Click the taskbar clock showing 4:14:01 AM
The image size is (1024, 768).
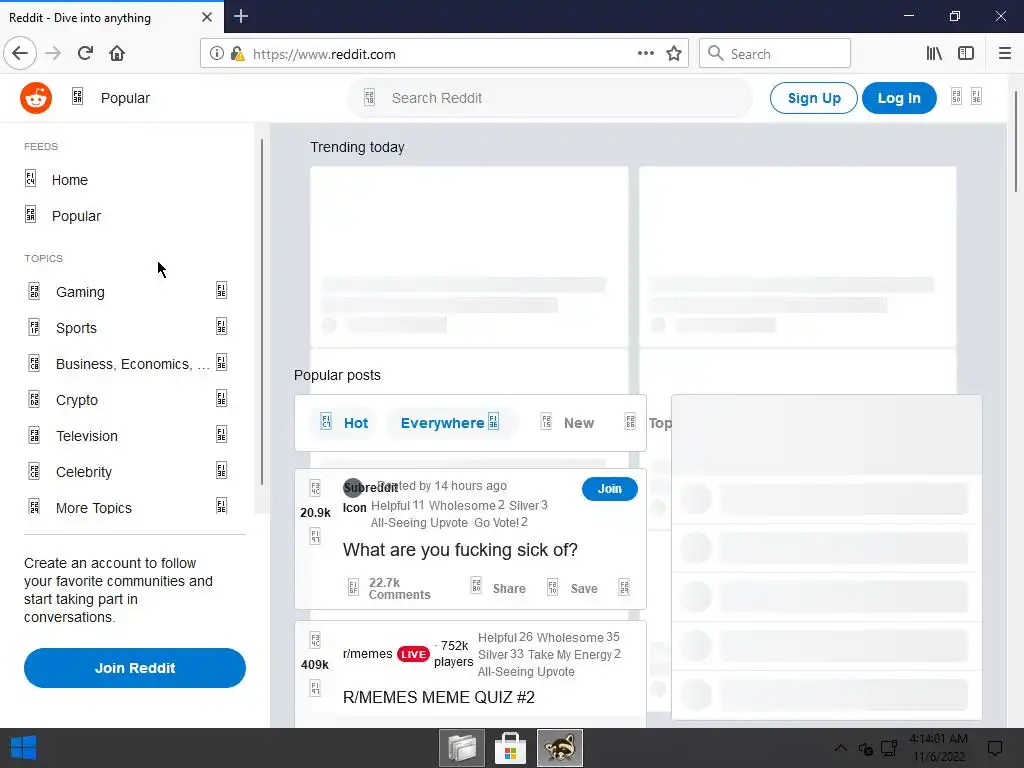coord(938,748)
